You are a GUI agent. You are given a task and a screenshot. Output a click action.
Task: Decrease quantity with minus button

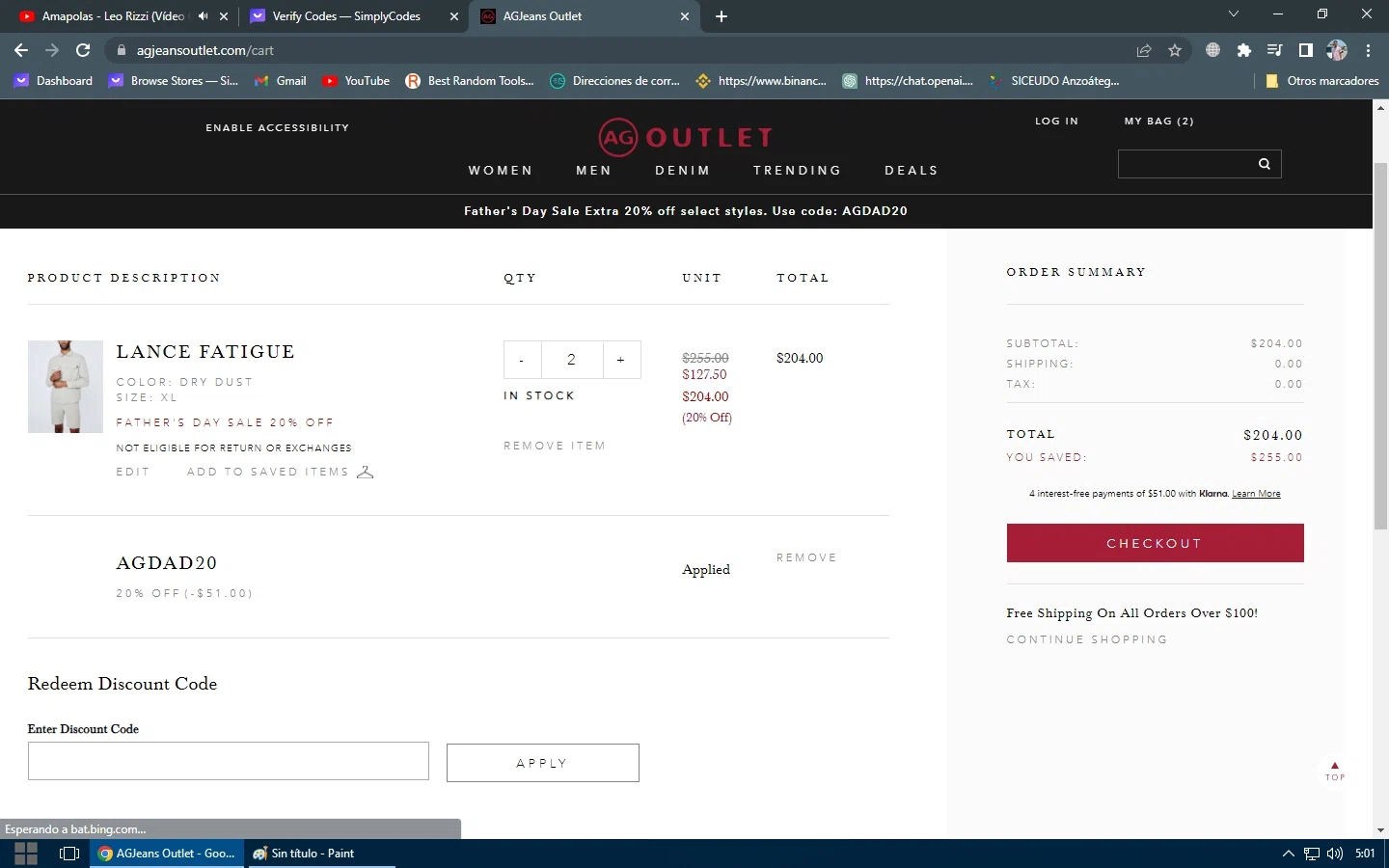pos(522,360)
